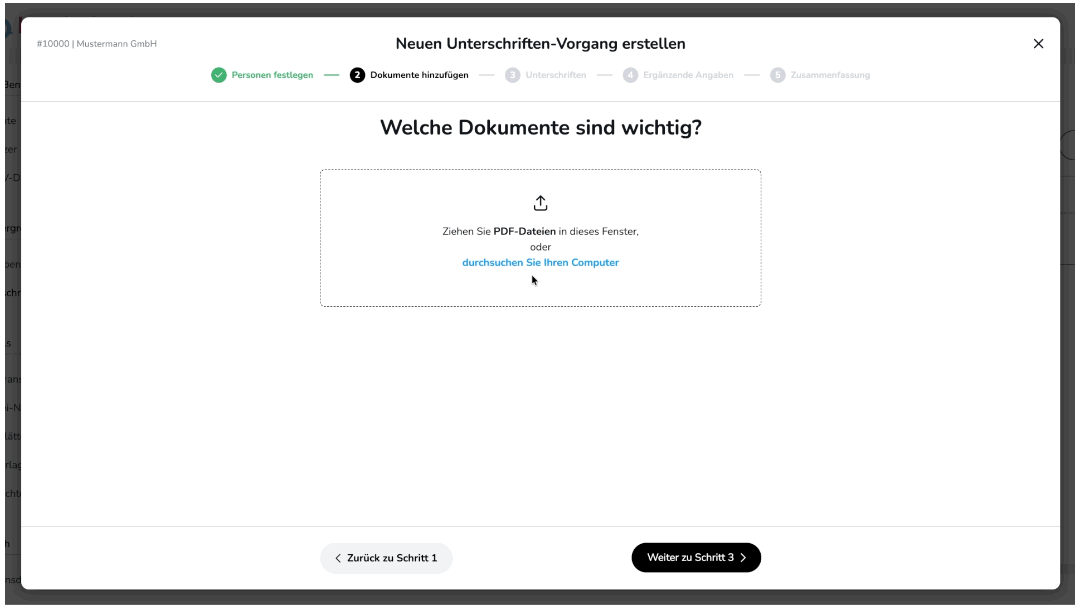Viewport: 1080px width, 608px height.
Task: Click the step 3 number circle
Action: coord(512,75)
